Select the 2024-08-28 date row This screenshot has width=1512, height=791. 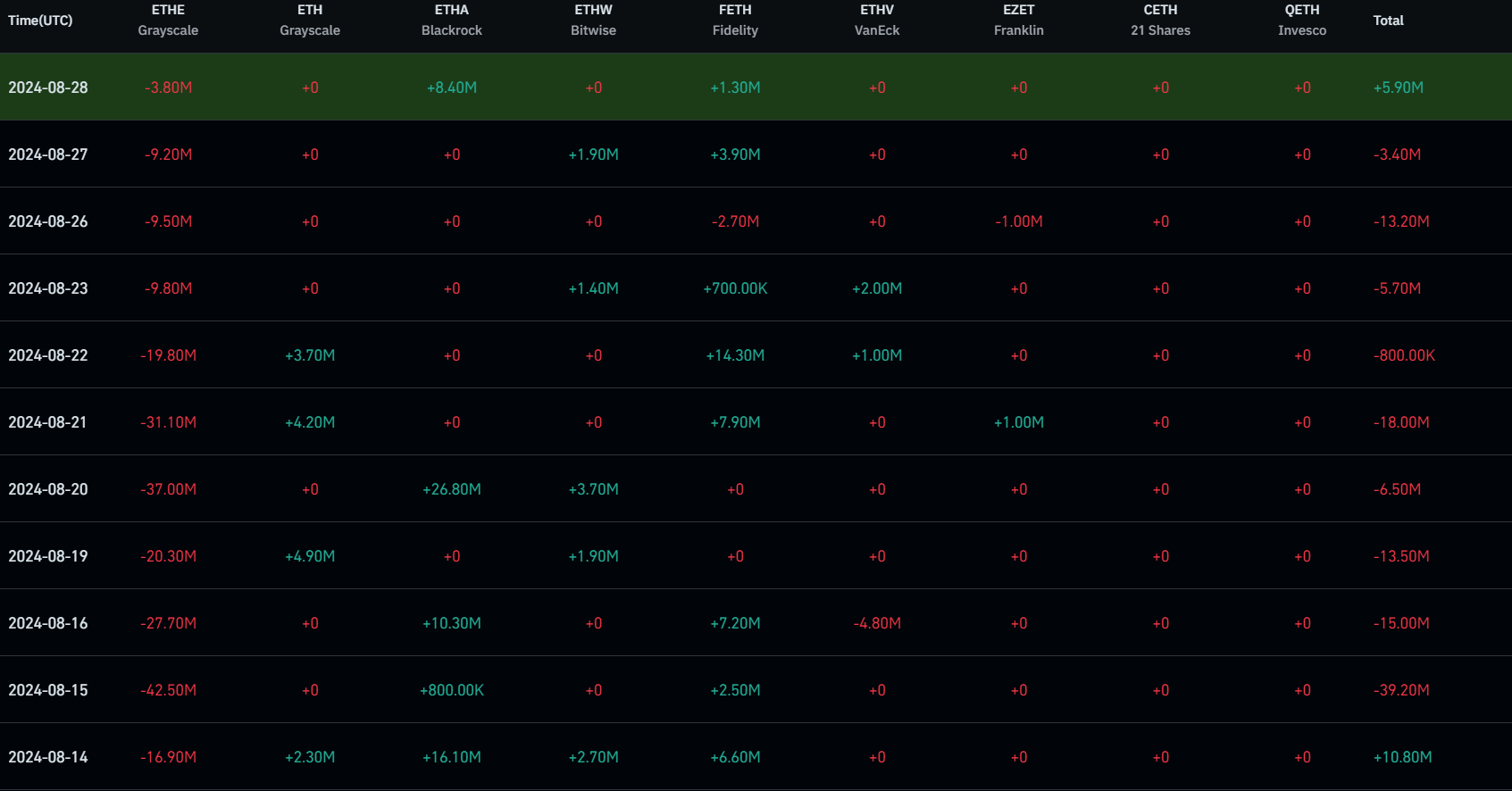tap(48, 87)
